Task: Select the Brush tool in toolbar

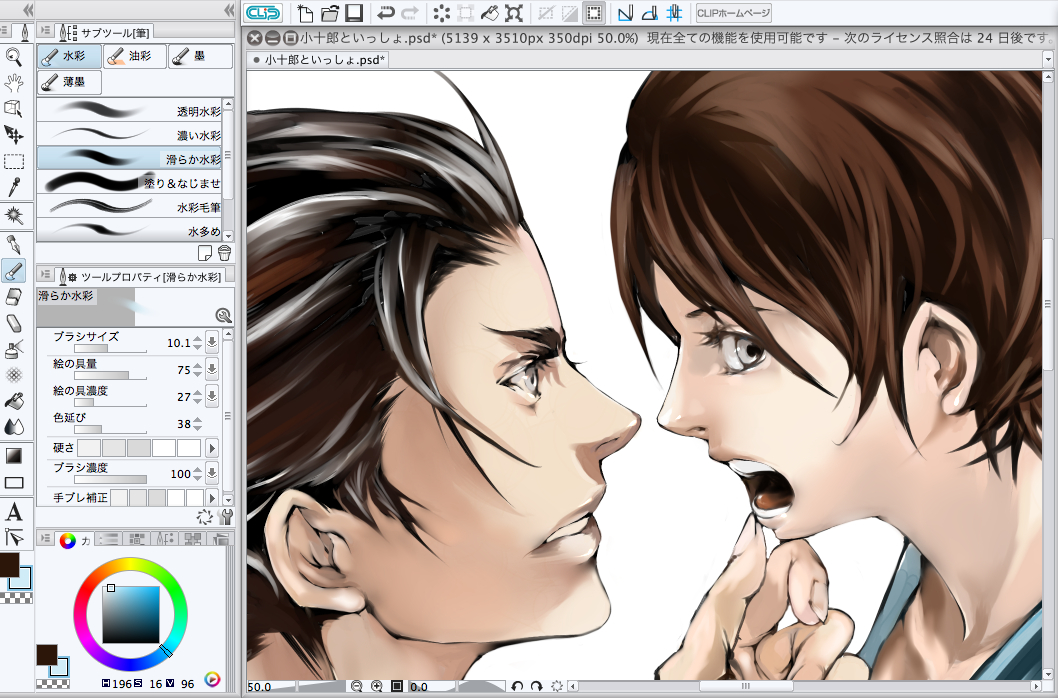Action: pos(13,271)
